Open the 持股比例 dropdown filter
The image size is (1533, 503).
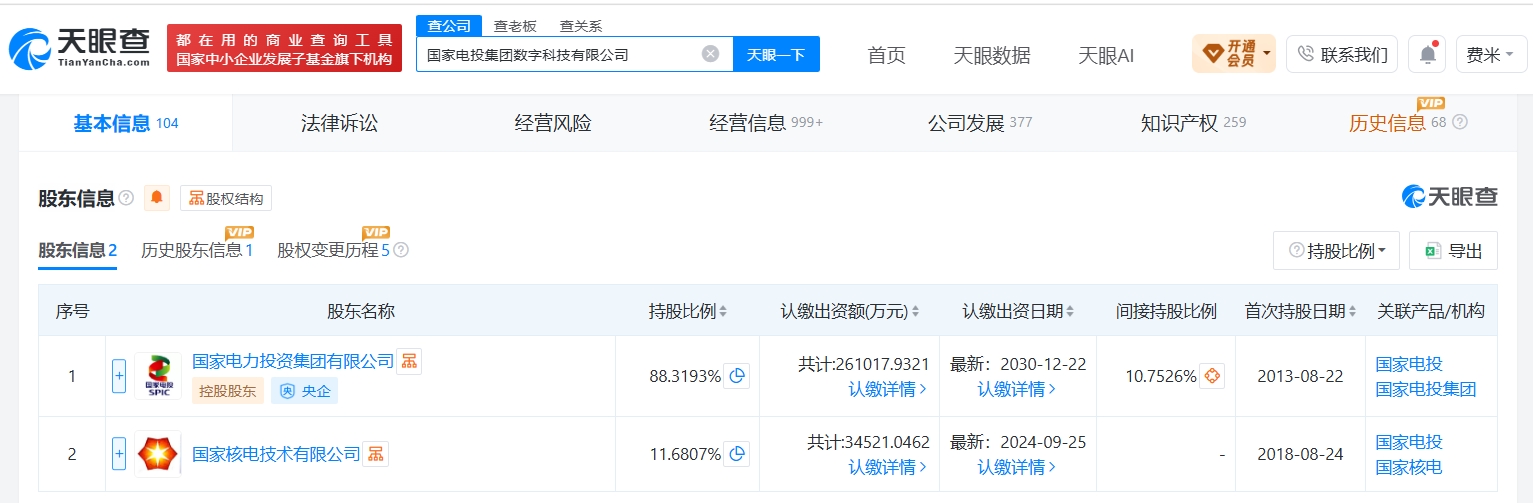[x=1336, y=250]
